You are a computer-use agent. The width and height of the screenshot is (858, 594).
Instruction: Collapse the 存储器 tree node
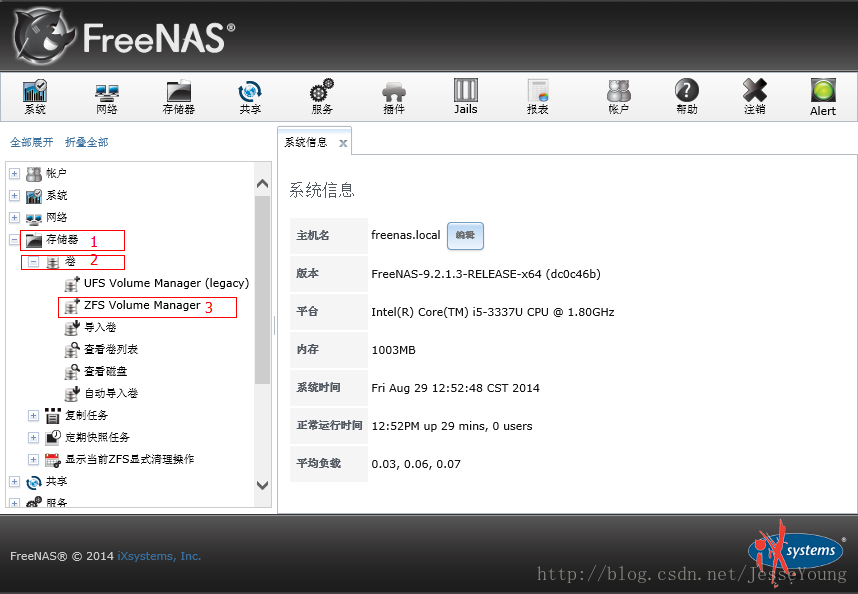coord(14,240)
